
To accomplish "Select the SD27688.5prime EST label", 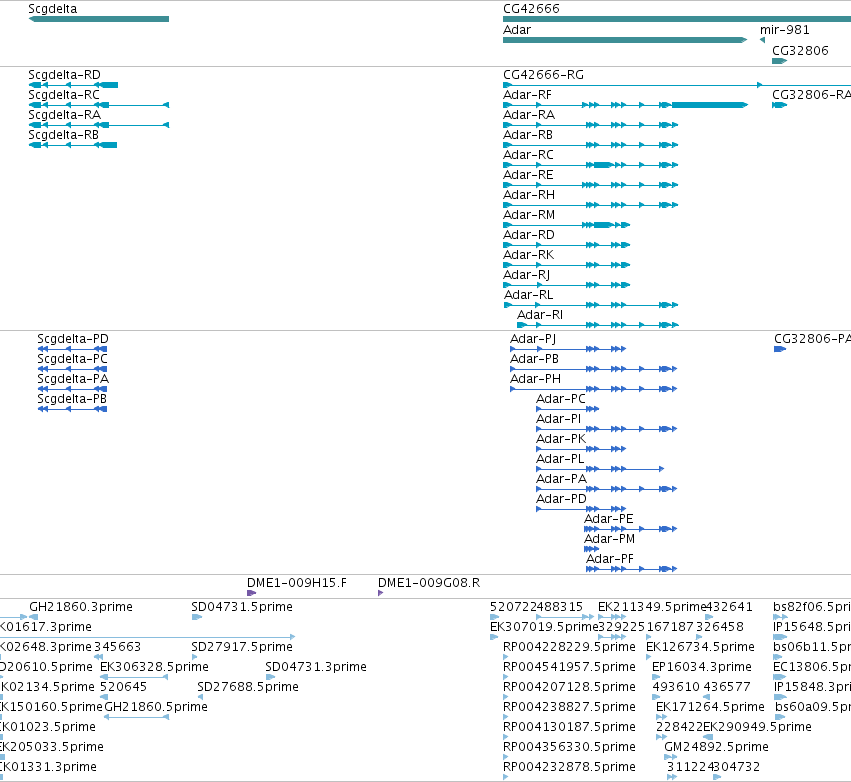I will tap(247, 688).
